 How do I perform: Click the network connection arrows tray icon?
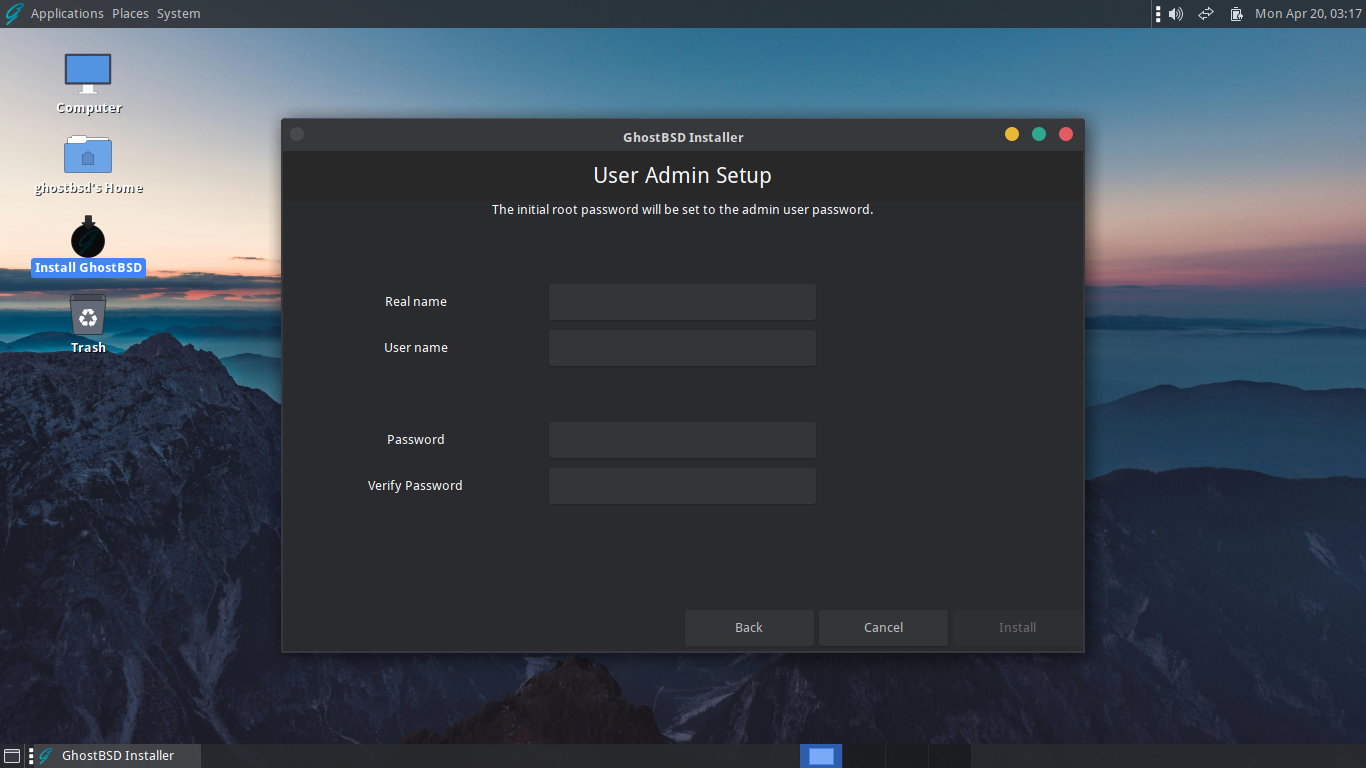(x=1206, y=14)
